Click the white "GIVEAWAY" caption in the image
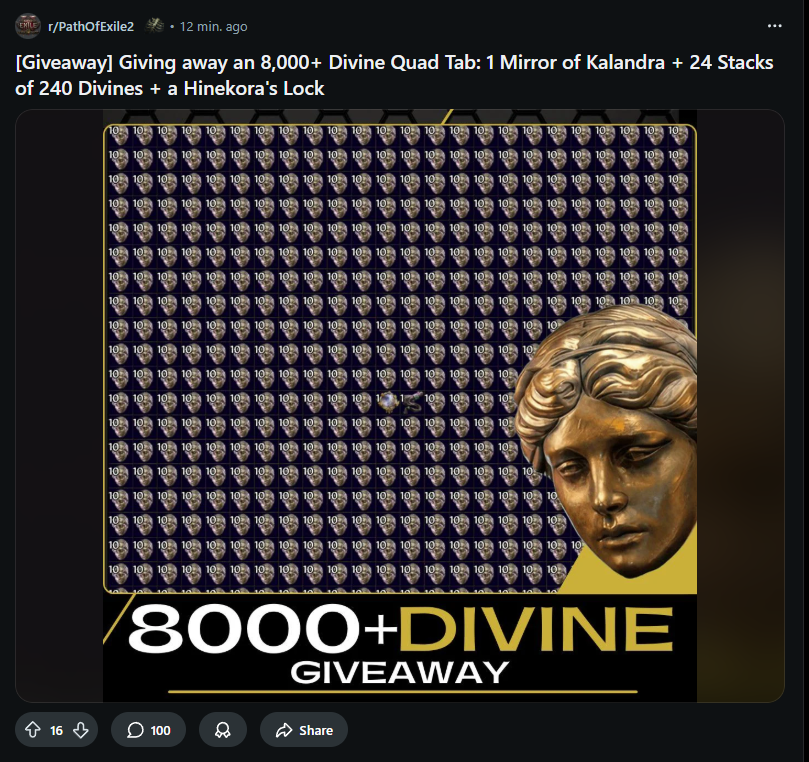 [400, 672]
